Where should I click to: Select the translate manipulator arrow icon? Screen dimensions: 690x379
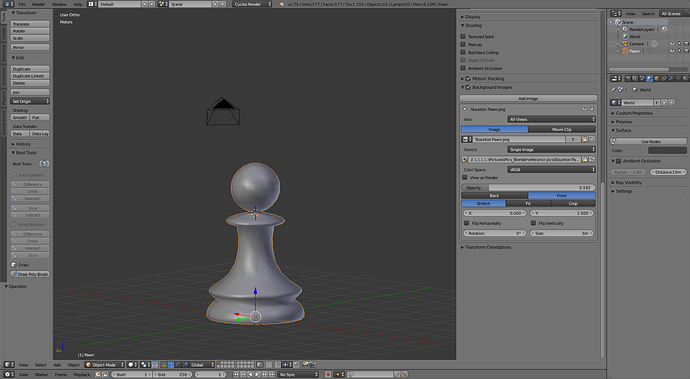pyautogui.click(x=171, y=364)
